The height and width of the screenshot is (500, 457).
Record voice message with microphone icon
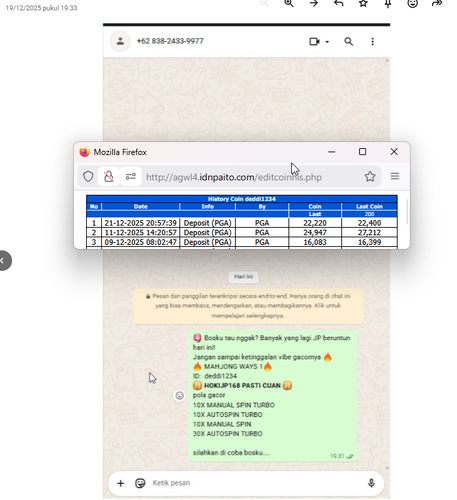click(x=371, y=483)
